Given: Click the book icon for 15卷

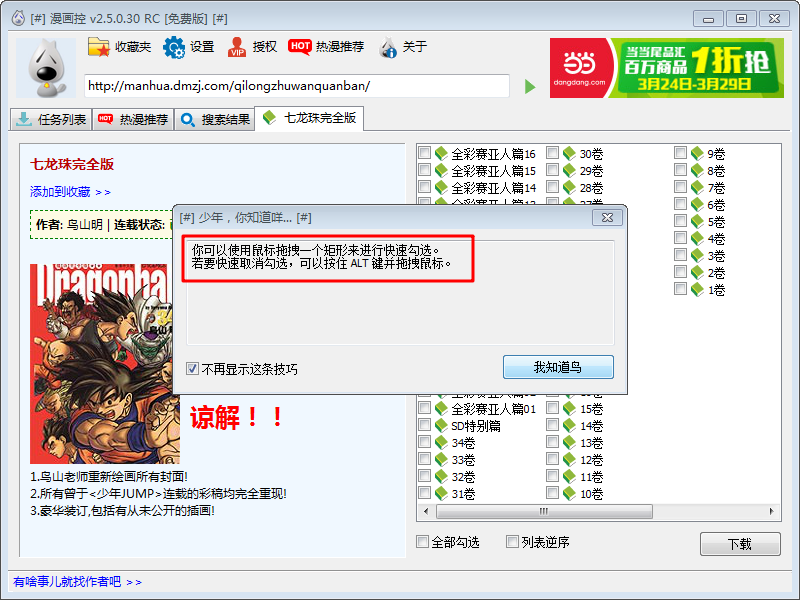Looking at the screenshot, I should [569, 409].
